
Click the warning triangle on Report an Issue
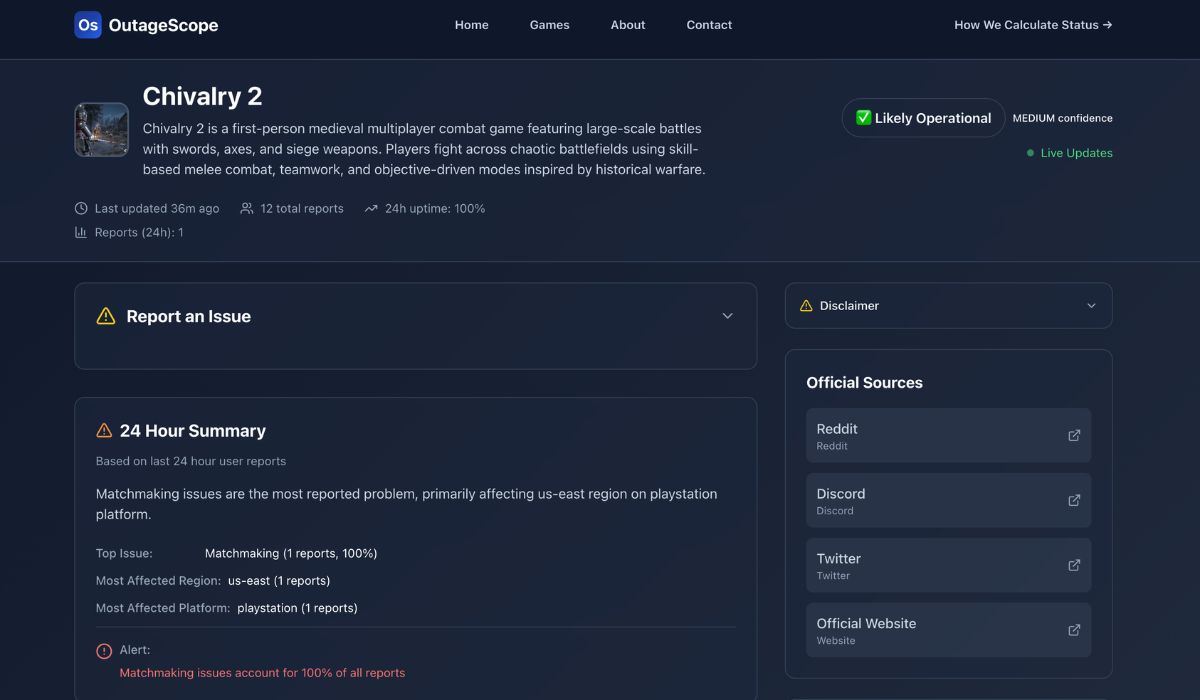click(x=105, y=315)
